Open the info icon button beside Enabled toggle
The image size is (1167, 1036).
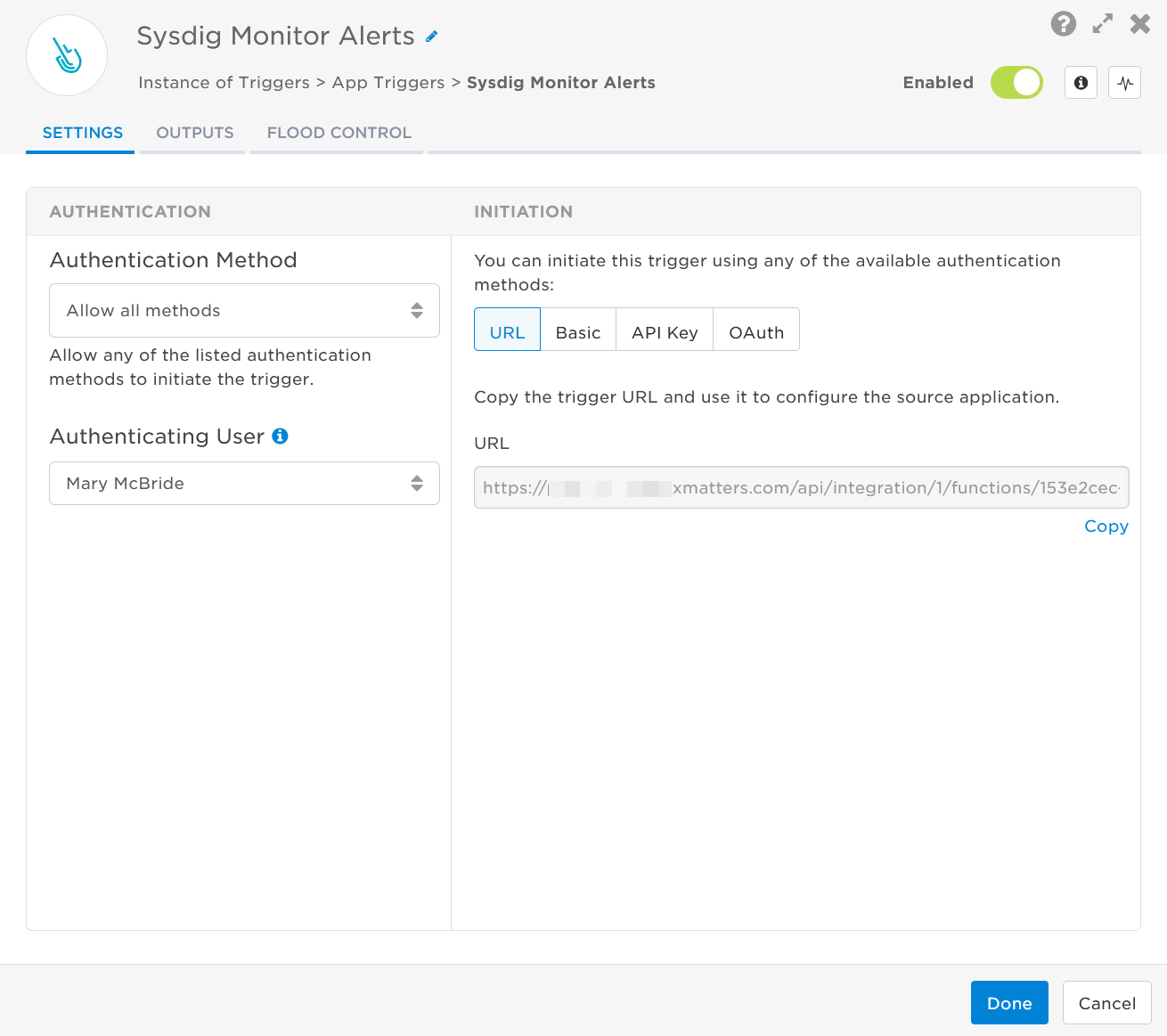click(x=1081, y=83)
